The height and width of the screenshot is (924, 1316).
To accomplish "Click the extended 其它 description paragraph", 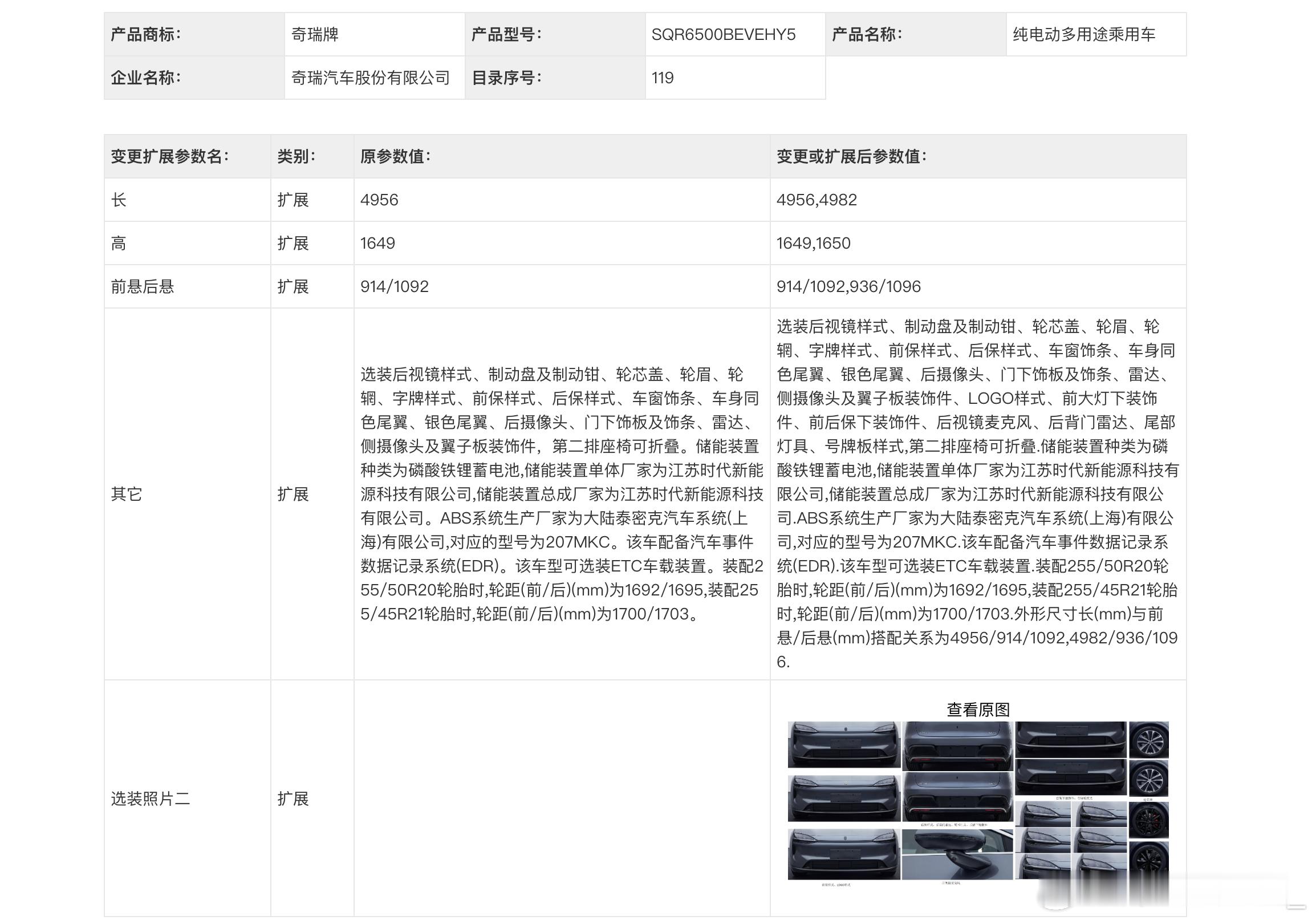I will click(978, 494).
